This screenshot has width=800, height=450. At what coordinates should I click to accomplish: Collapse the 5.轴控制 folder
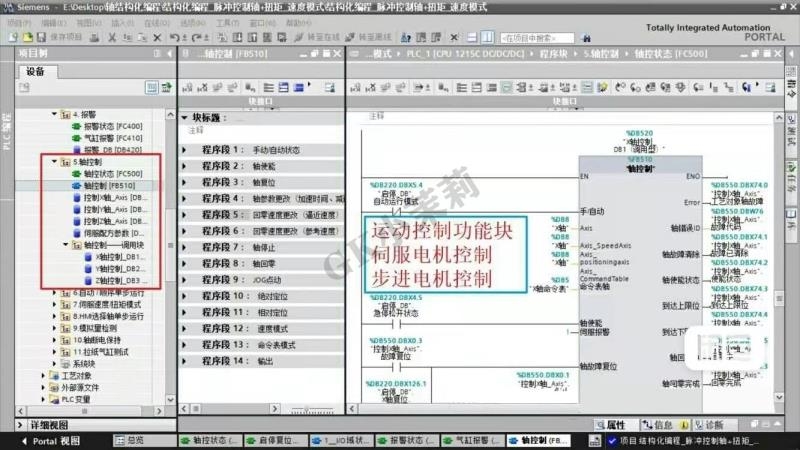coord(54,162)
